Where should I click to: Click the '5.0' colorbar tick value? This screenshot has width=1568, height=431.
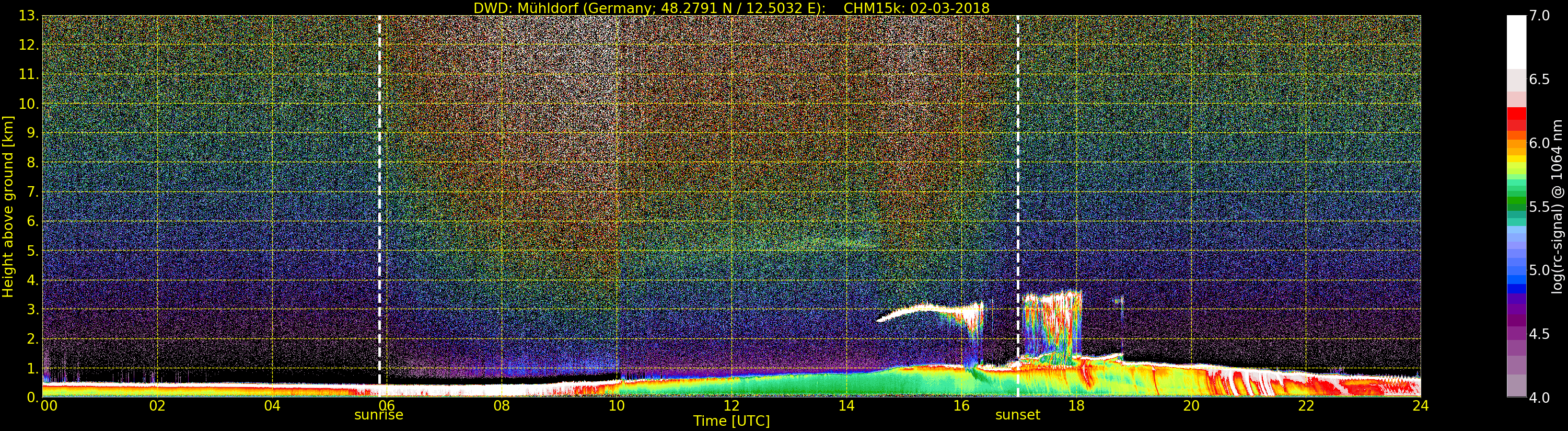coord(1539,270)
